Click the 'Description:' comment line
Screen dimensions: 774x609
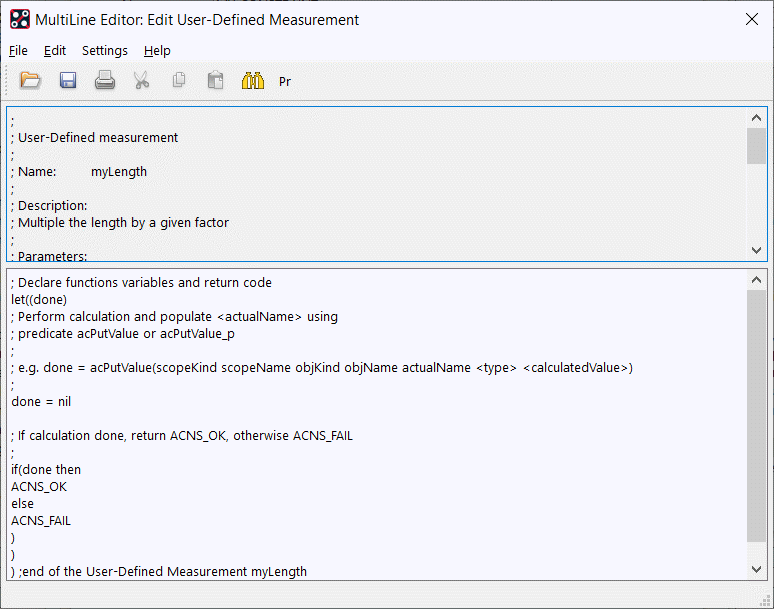(x=49, y=206)
